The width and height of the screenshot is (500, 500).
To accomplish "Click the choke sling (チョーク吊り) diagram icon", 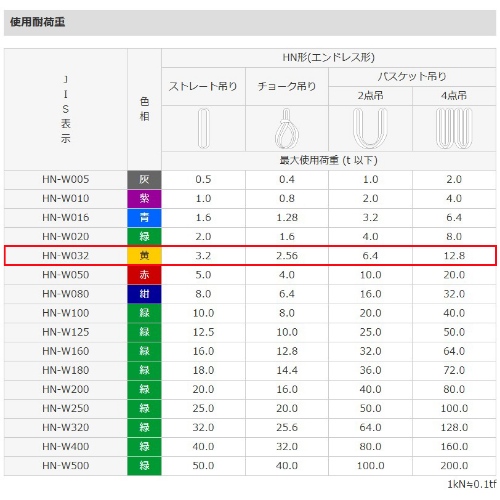I will (x=287, y=128).
